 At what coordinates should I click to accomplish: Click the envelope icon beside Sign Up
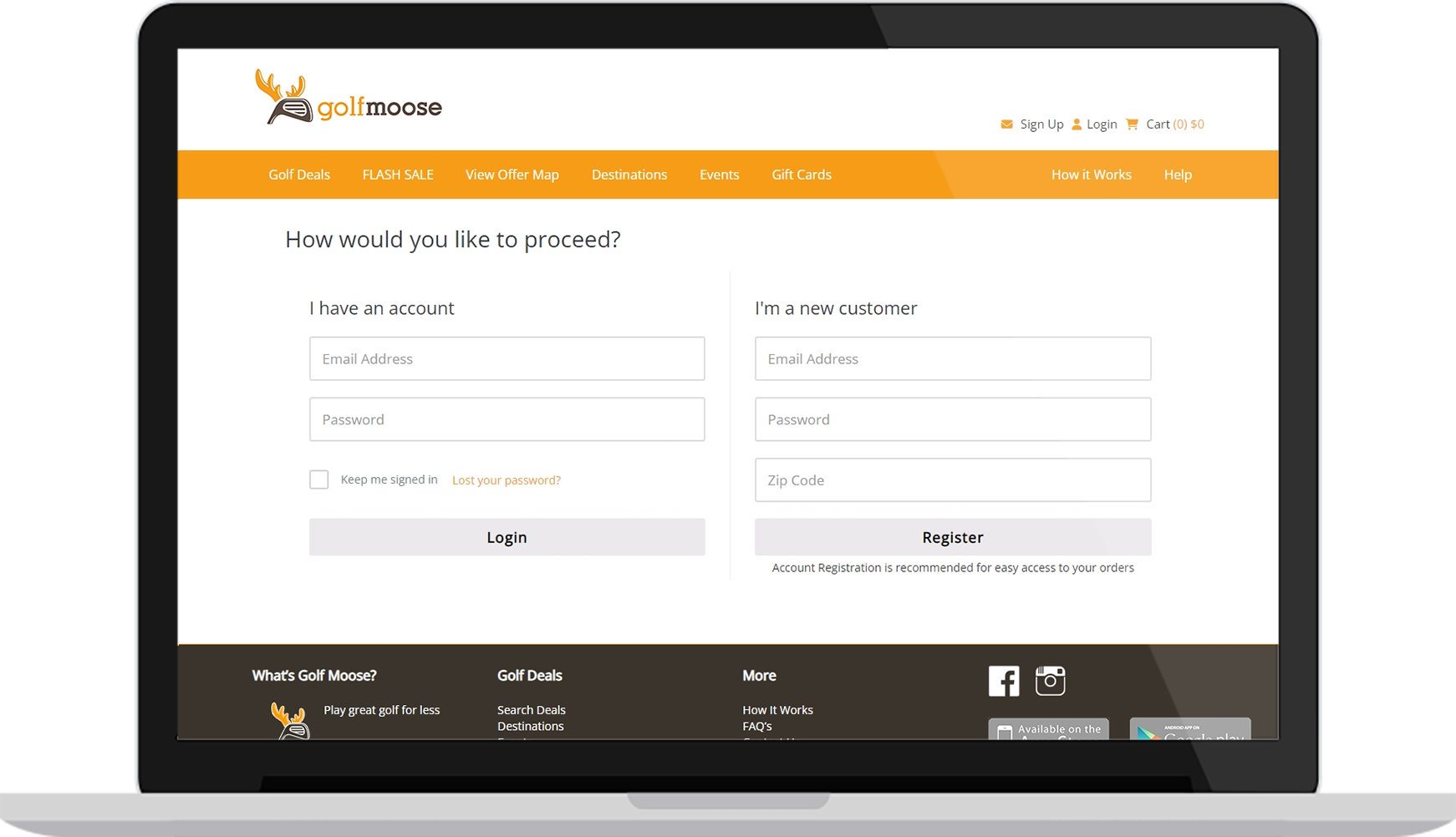coord(1006,124)
